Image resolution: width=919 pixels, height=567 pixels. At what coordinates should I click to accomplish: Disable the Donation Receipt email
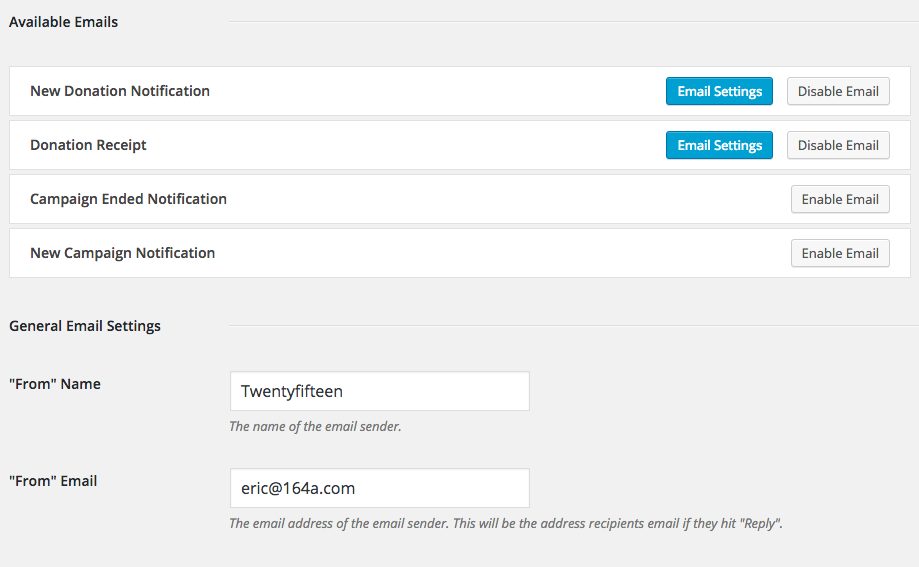coord(838,145)
